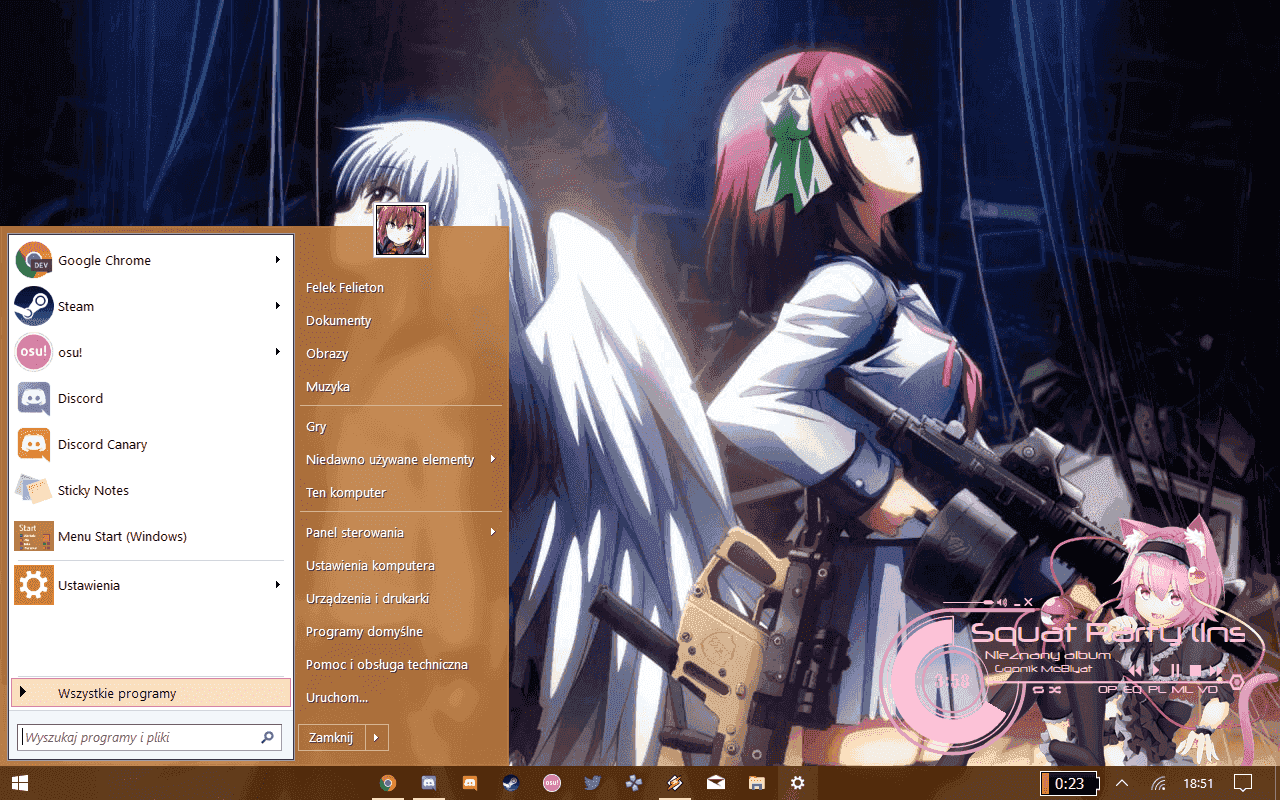Open osu! from the taskbar

551,783
